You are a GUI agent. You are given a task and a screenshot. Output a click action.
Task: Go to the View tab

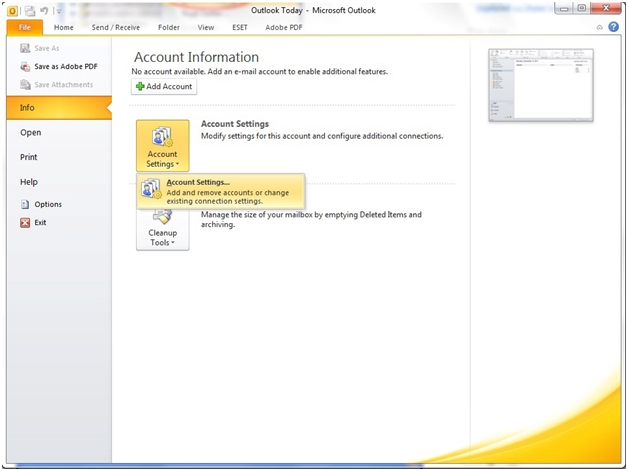[206, 27]
